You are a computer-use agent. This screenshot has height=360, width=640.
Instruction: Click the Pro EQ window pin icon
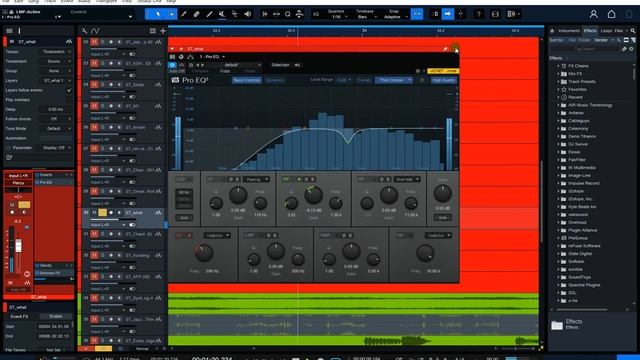445,49
